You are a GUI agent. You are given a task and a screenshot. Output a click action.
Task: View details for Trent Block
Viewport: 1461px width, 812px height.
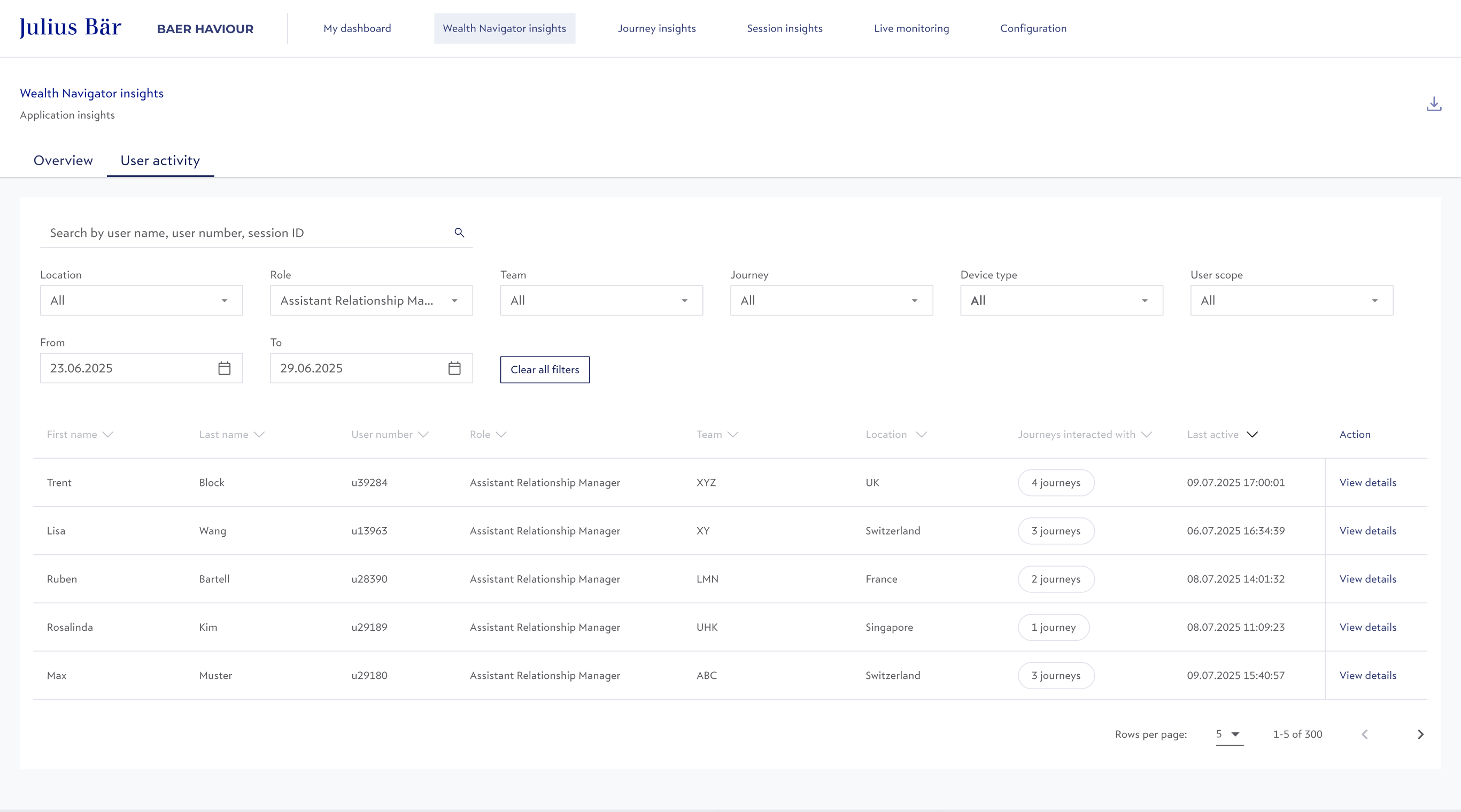(x=1367, y=483)
